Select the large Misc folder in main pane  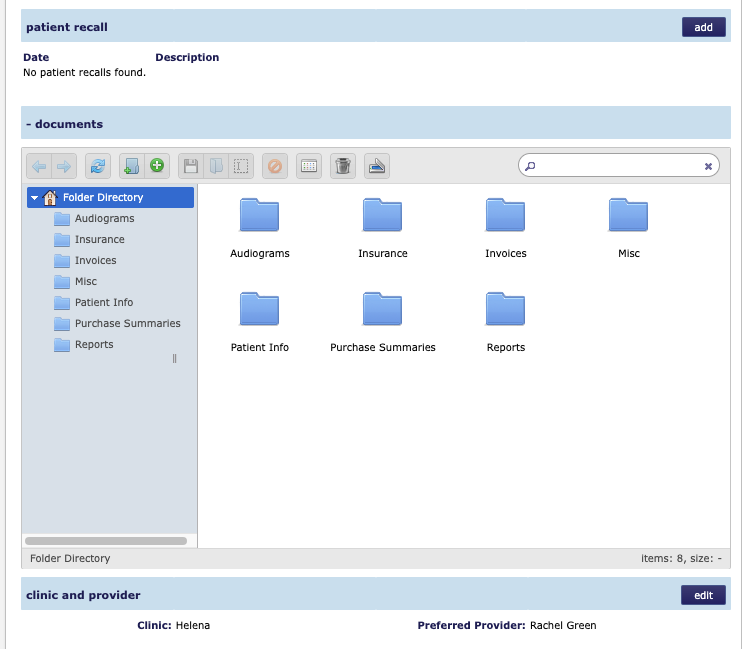(x=628, y=228)
